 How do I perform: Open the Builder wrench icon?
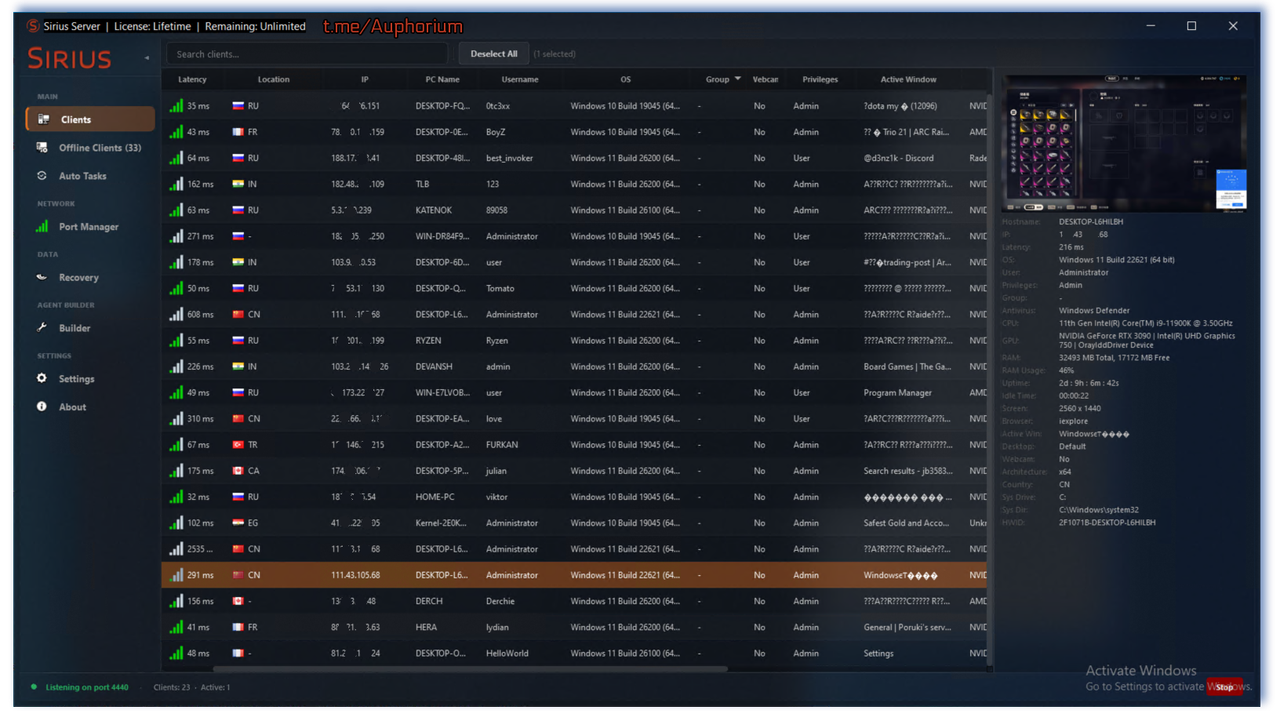(x=42, y=328)
